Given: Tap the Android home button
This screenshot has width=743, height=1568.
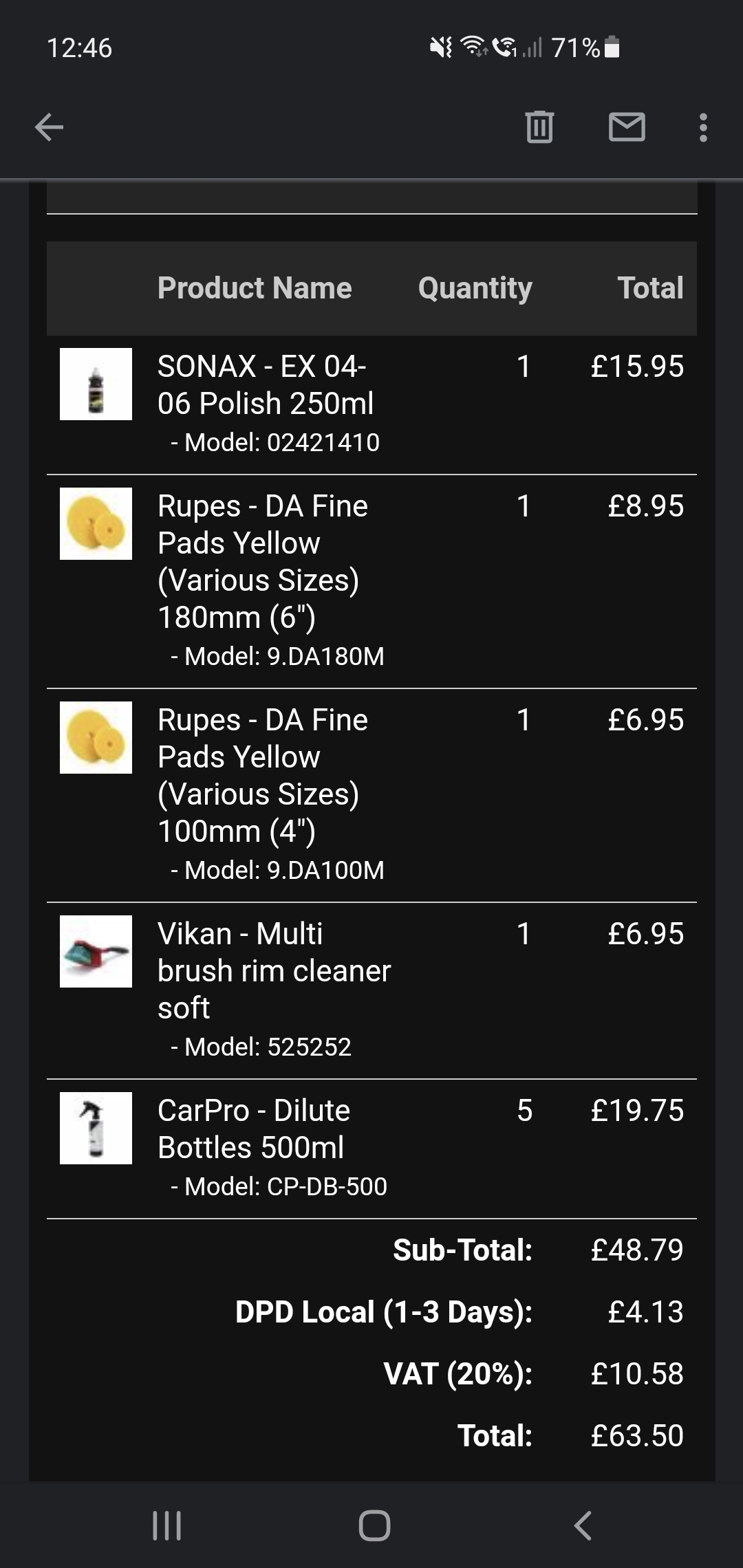Looking at the screenshot, I should (x=374, y=1525).
